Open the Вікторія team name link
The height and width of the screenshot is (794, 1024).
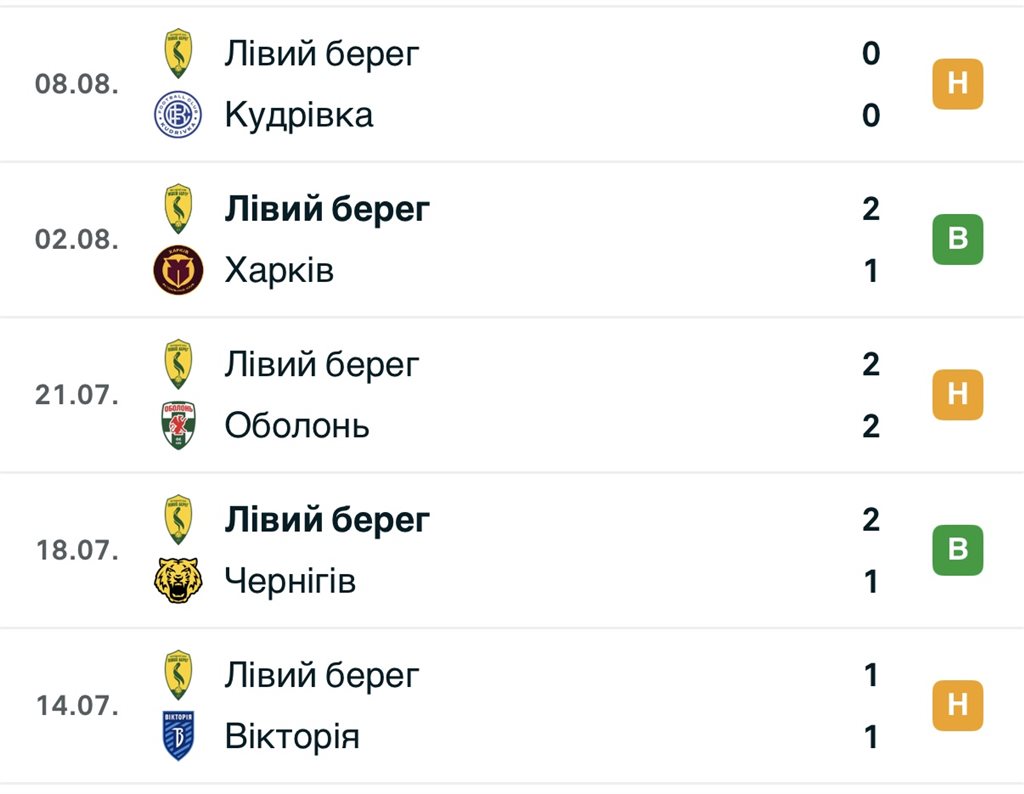292,737
